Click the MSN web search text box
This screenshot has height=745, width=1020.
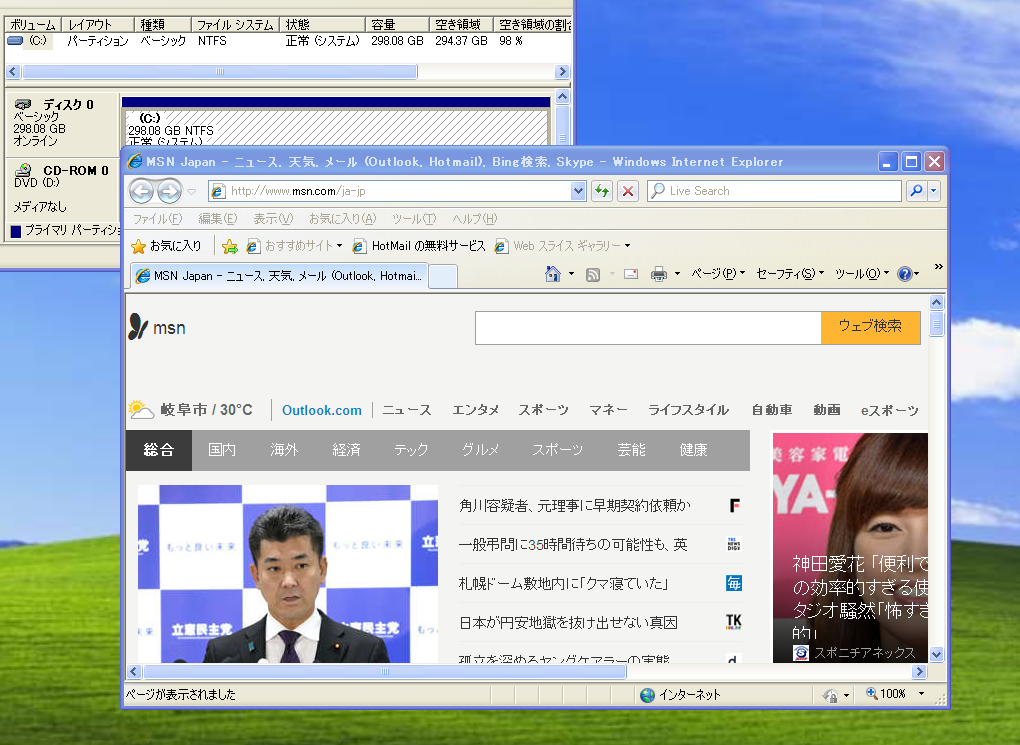pyautogui.click(x=648, y=327)
